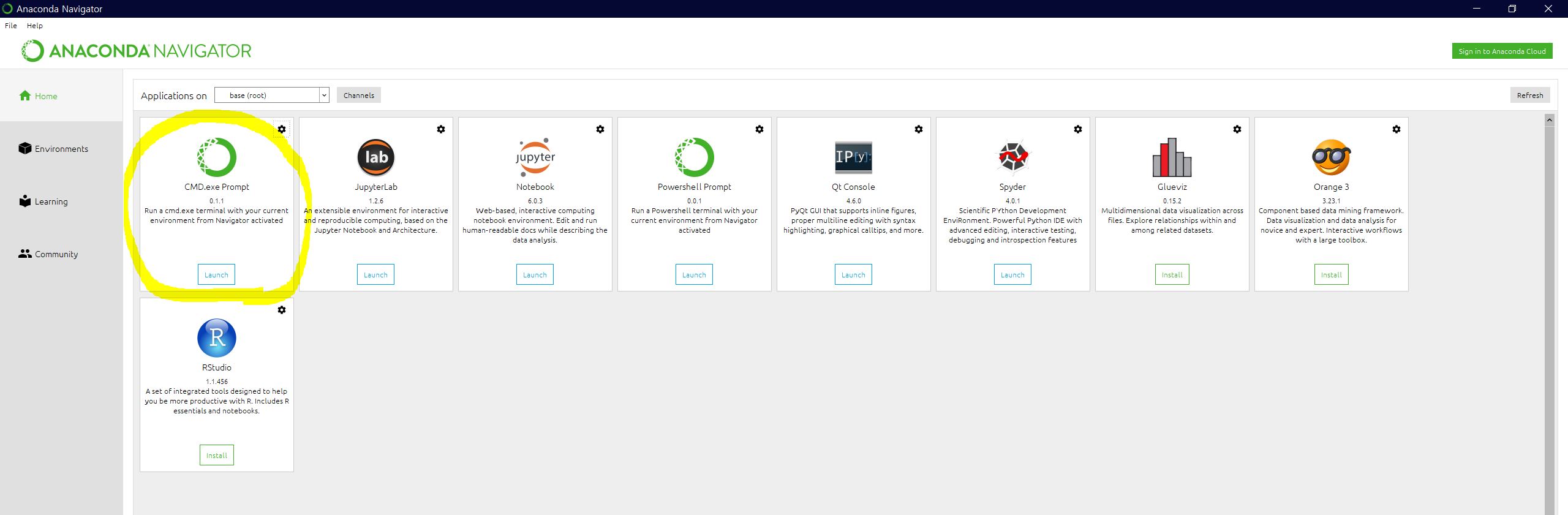This screenshot has width=1568, height=515.
Task: Open the Help menu
Action: coord(35,26)
